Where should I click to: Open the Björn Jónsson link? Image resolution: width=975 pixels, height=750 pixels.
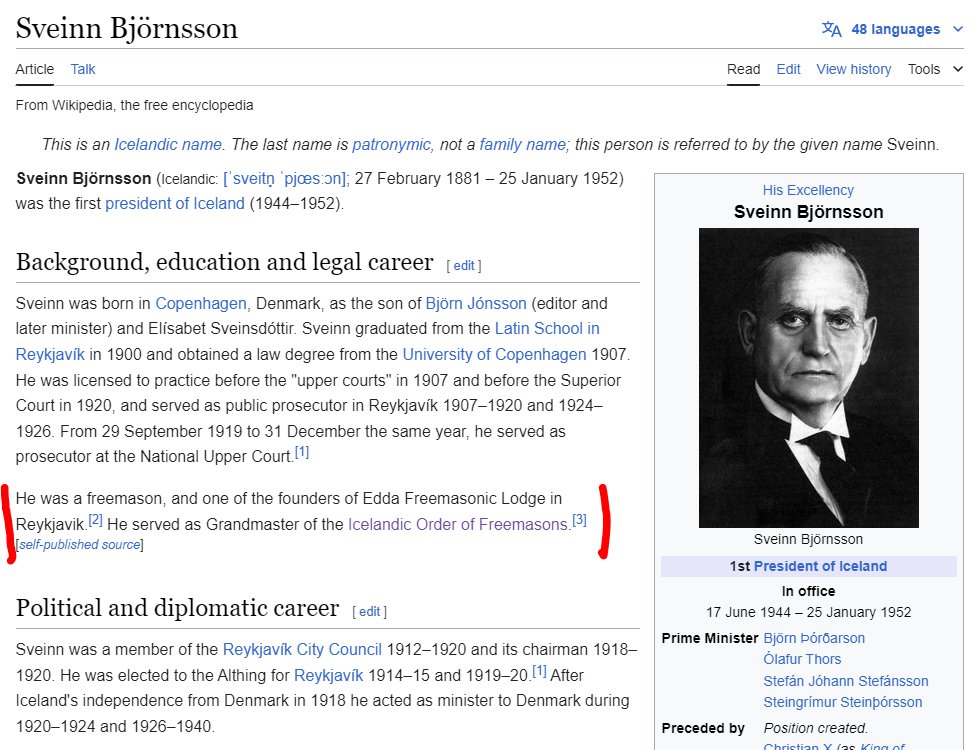coord(476,303)
